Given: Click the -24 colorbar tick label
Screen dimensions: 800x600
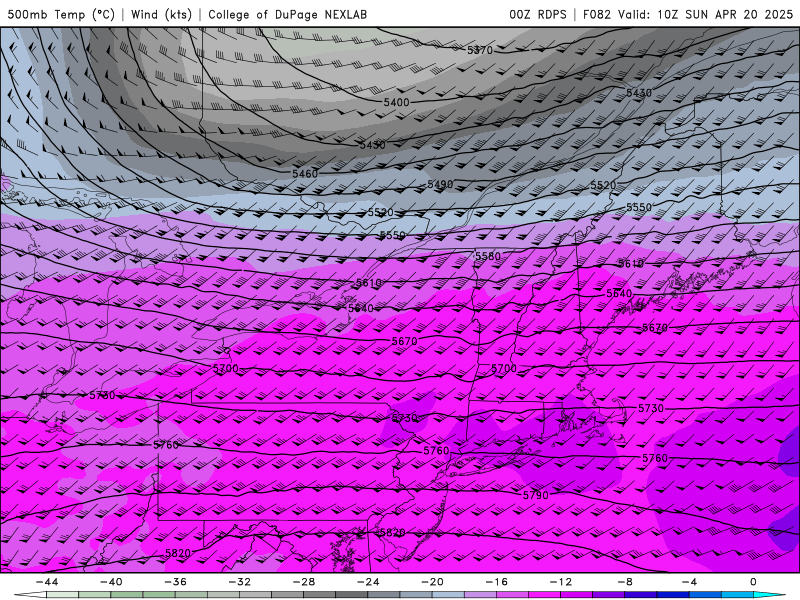Looking at the screenshot, I should (x=368, y=582).
